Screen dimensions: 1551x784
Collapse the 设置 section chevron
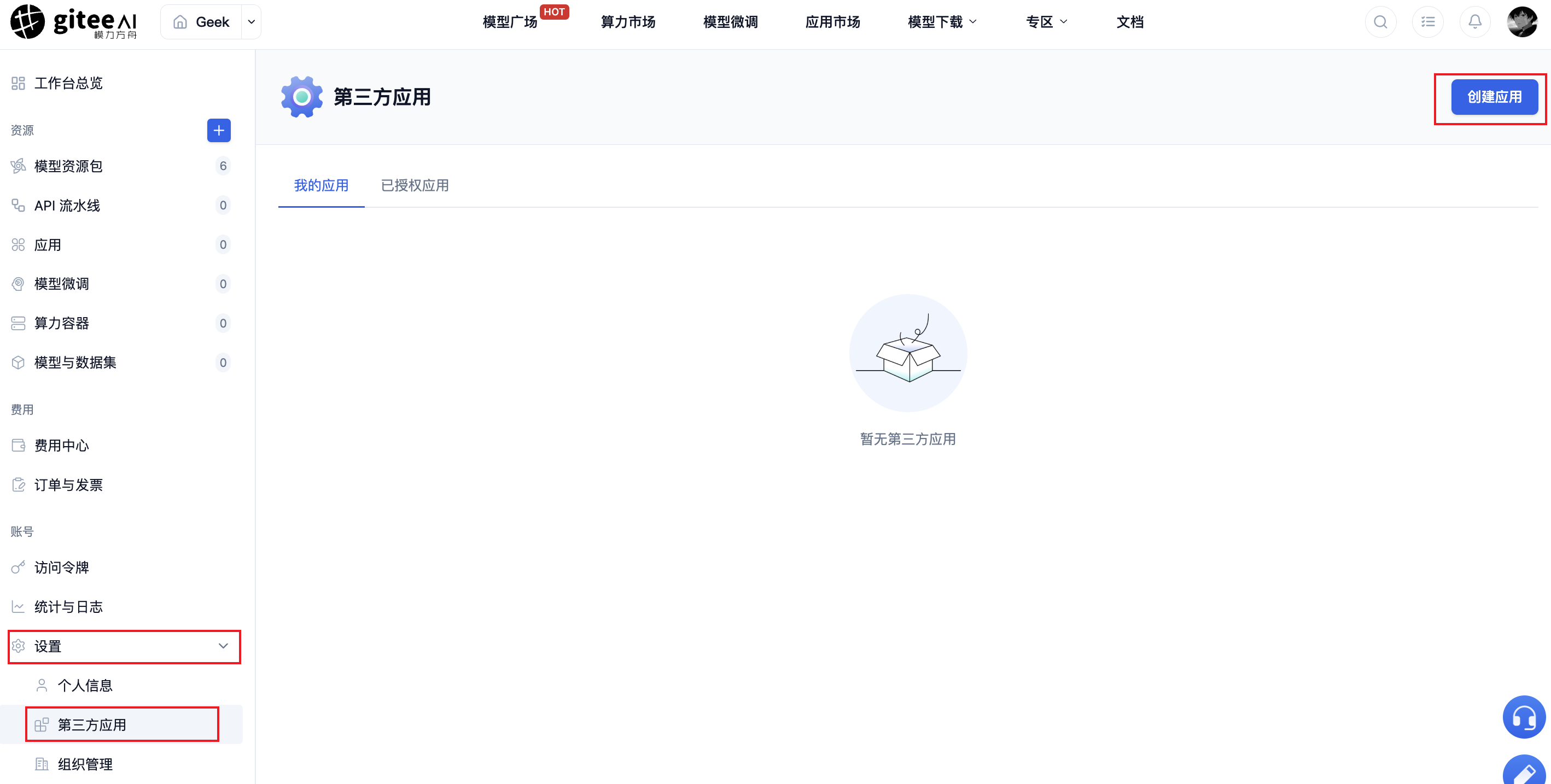223,646
